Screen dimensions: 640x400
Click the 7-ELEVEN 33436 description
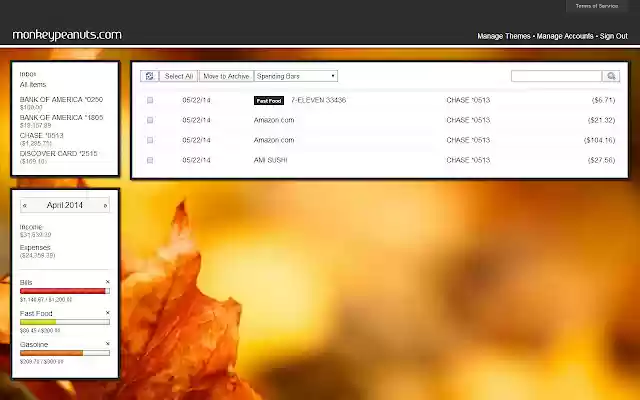318,100
